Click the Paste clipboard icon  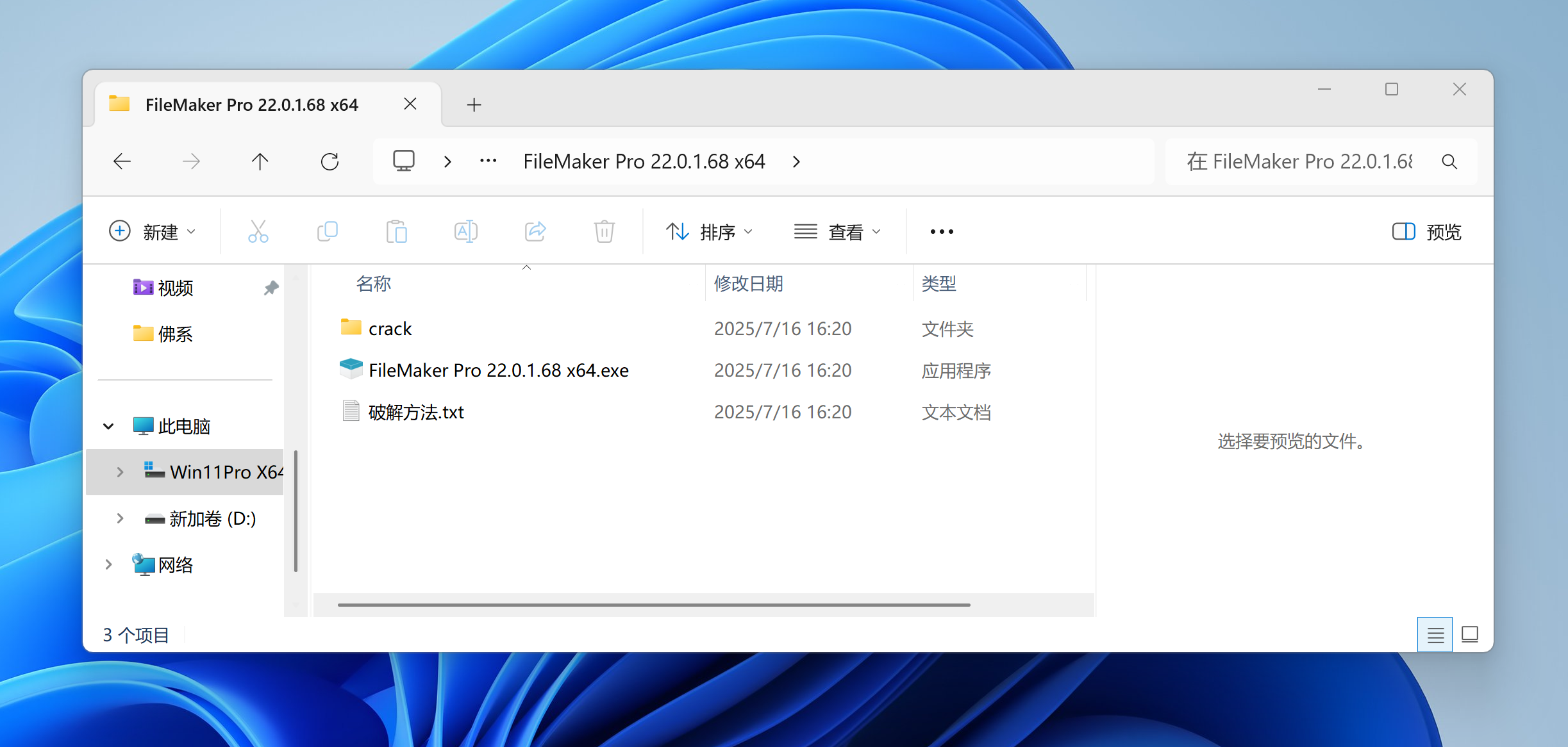(x=397, y=231)
